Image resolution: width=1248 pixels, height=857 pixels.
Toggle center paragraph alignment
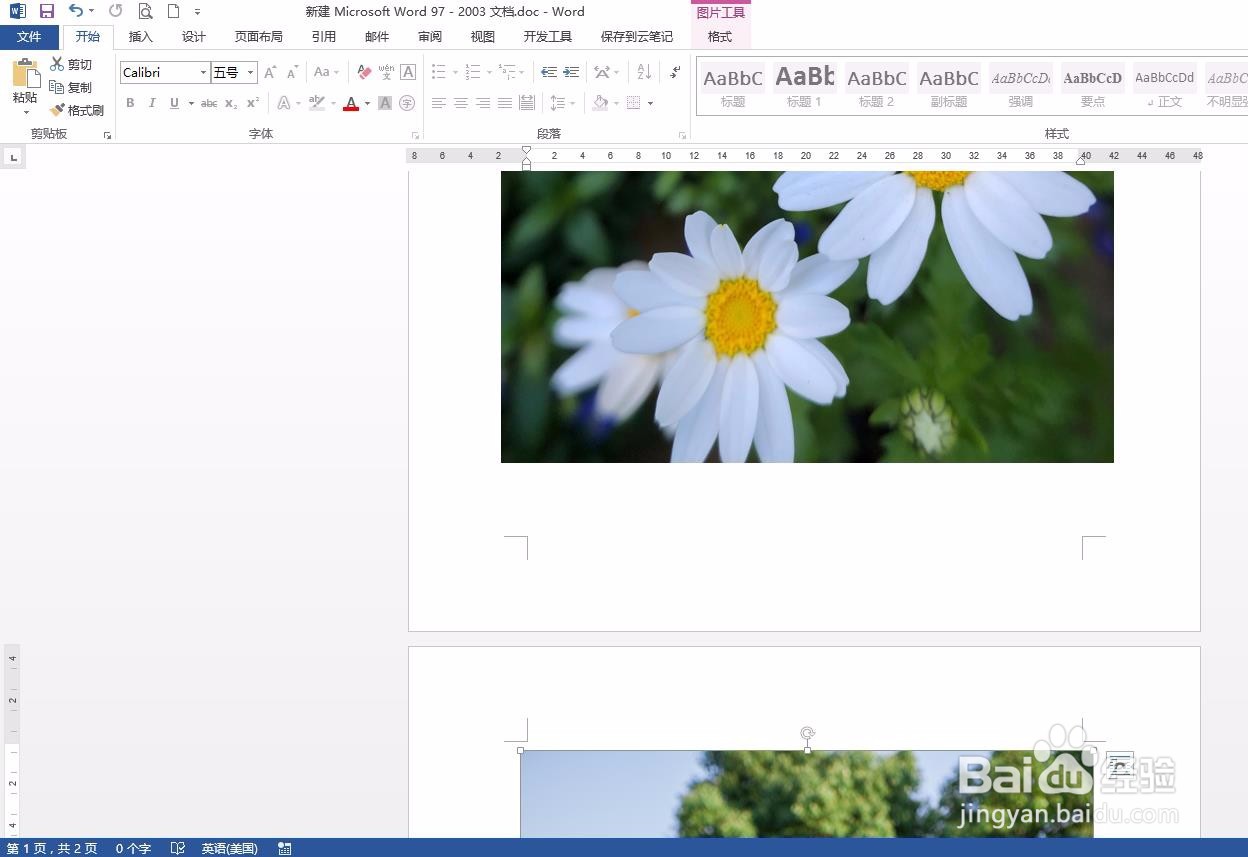tap(459, 102)
